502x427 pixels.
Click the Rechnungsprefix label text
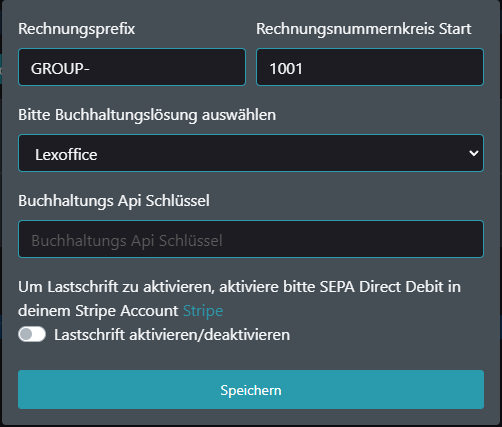coord(77,29)
